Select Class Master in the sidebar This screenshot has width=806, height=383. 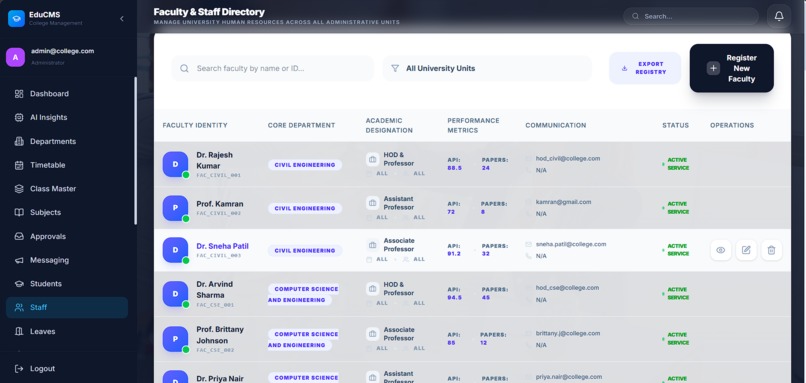pos(67,189)
